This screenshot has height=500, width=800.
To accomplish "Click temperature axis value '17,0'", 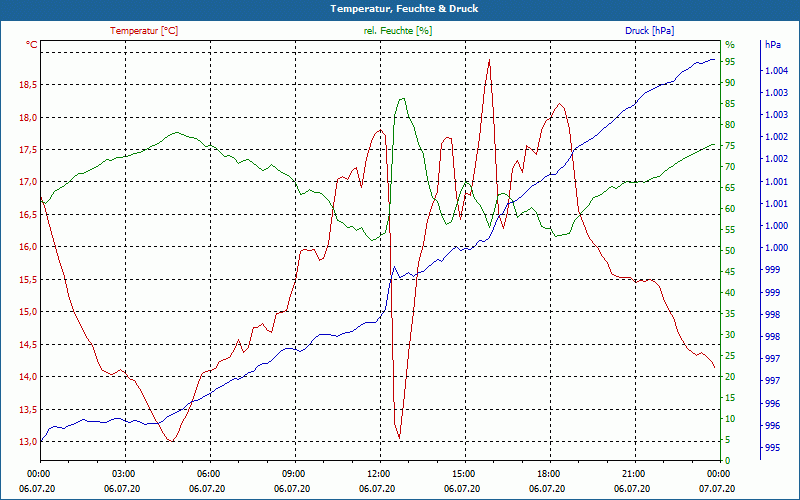I will 28,182.
